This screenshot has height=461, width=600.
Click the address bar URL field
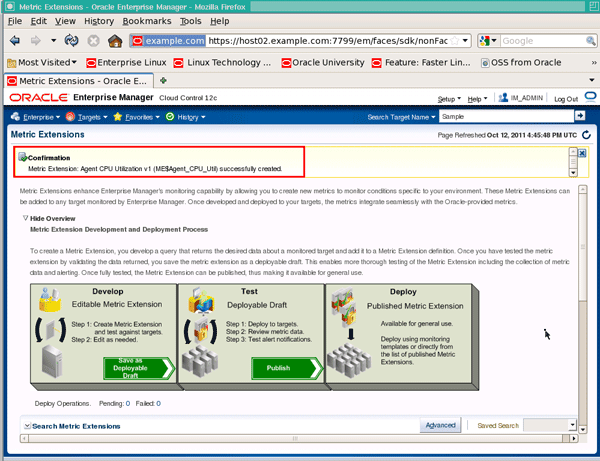coord(328,41)
